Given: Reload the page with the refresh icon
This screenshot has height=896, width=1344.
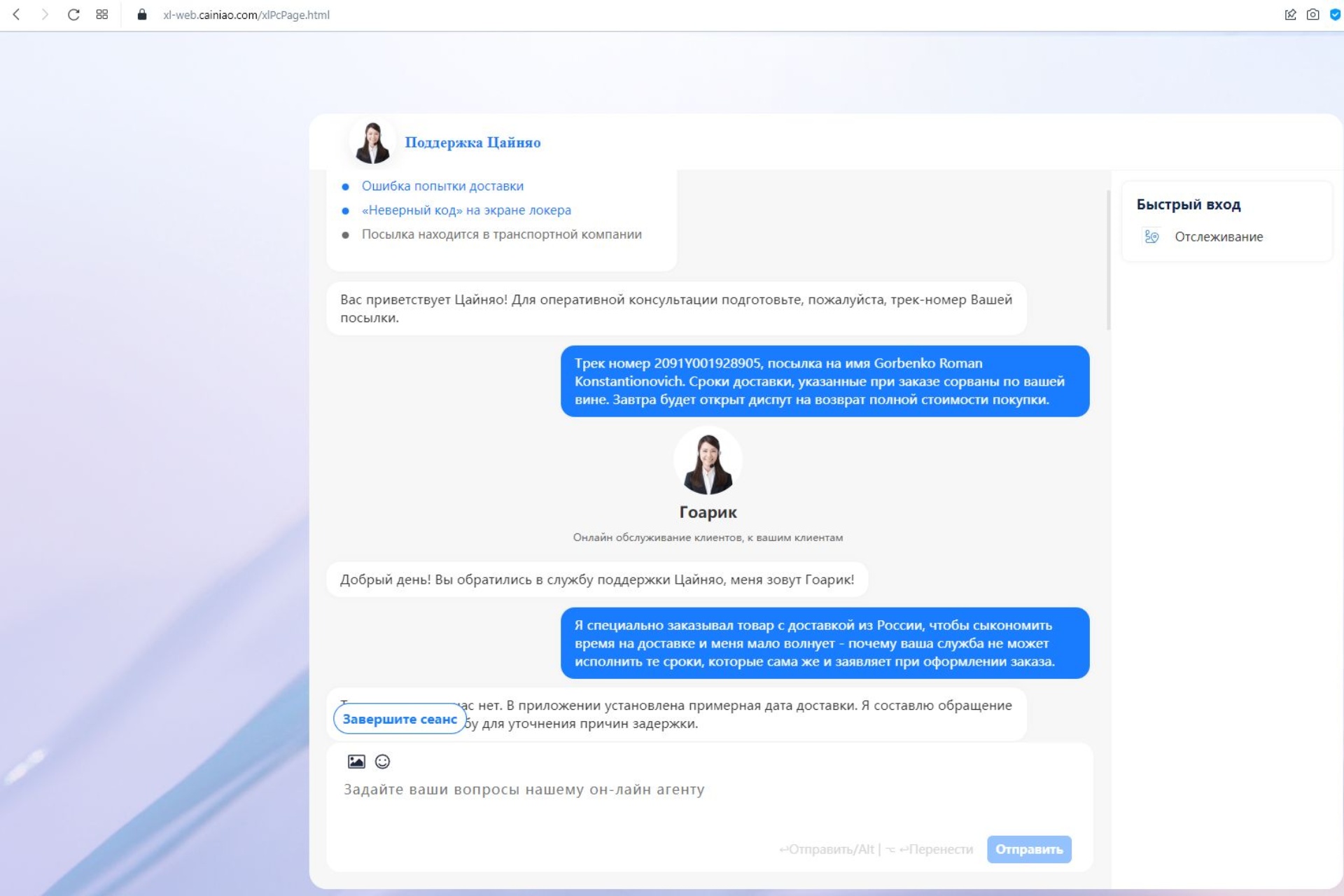Looking at the screenshot, I should pos(73,15).
